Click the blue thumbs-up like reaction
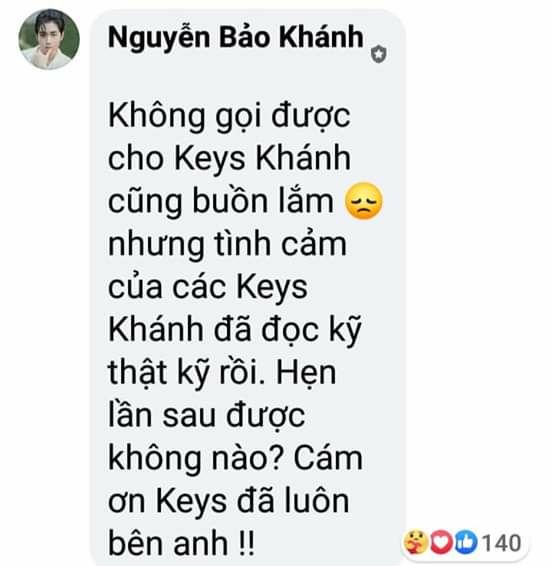This screenshot has height=566, width=552. point(466,542)
